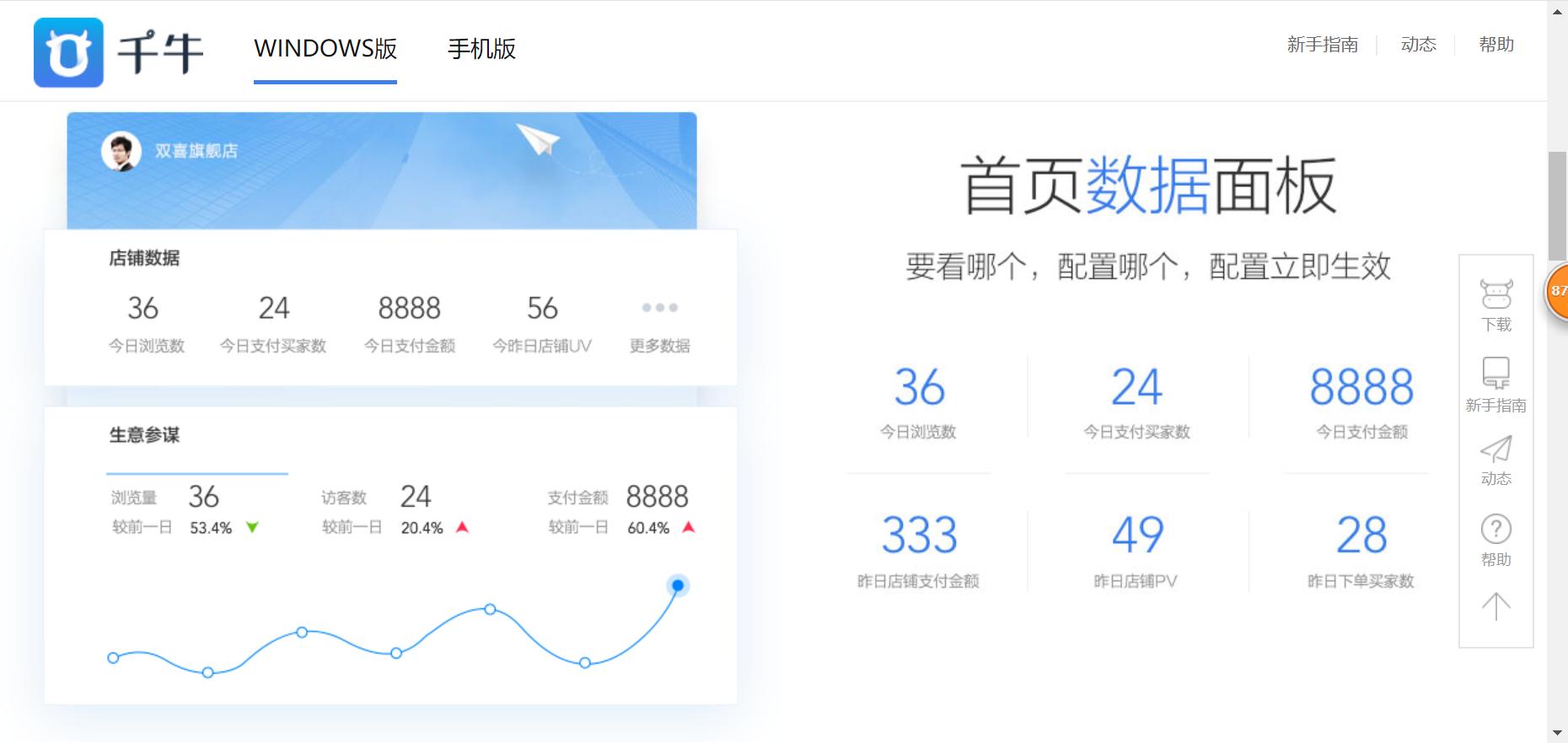This screenshot has height=743, width=1568.
Task: Click the 更多数据 three-dots icon
Action: tap(660, 308)
